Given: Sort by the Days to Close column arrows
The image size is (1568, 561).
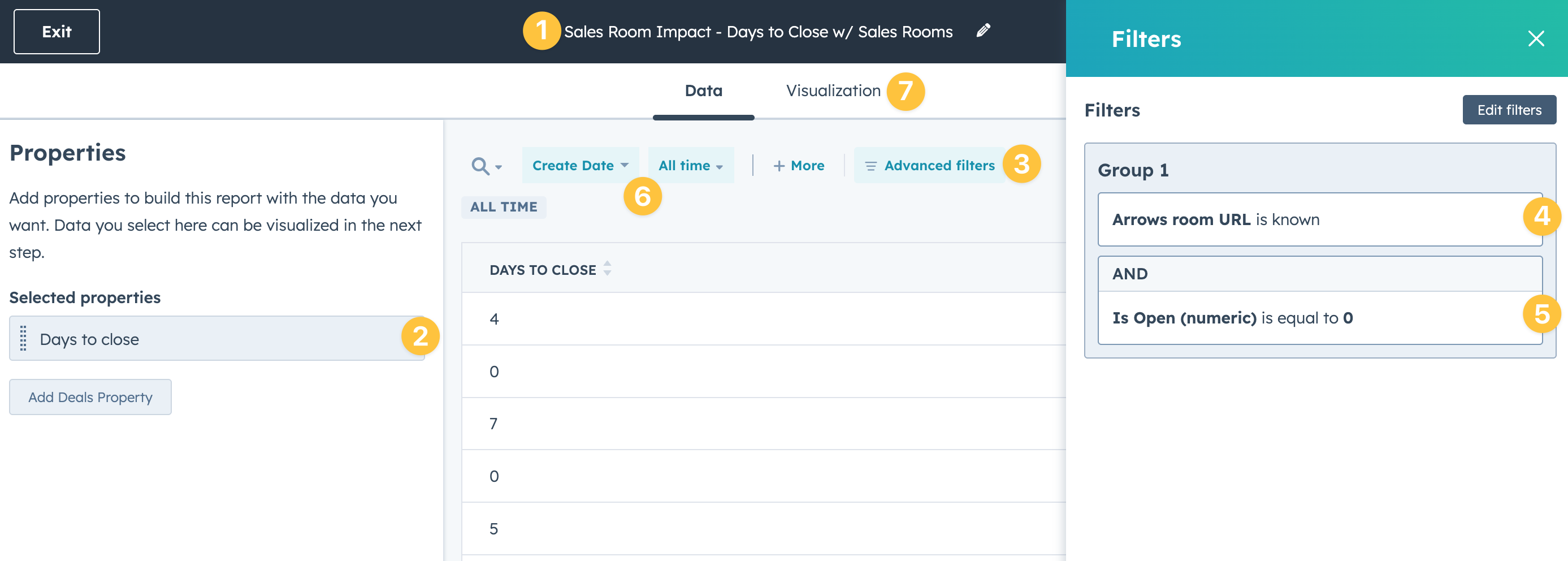Looking at the screenshot, I should pyautogui.click(x=607, y=269).
